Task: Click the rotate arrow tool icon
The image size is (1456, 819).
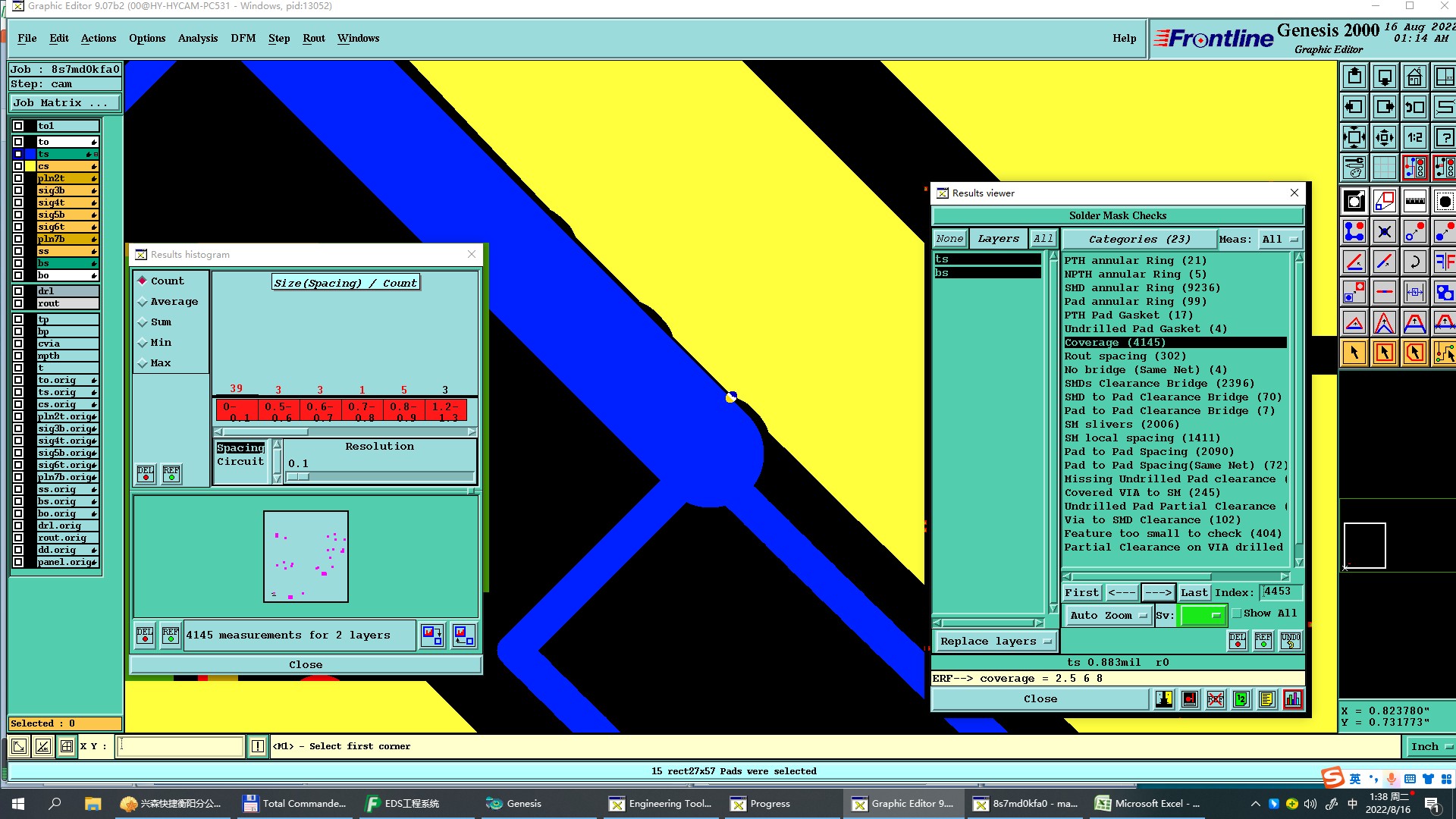Action: [x=1414, y=262]
